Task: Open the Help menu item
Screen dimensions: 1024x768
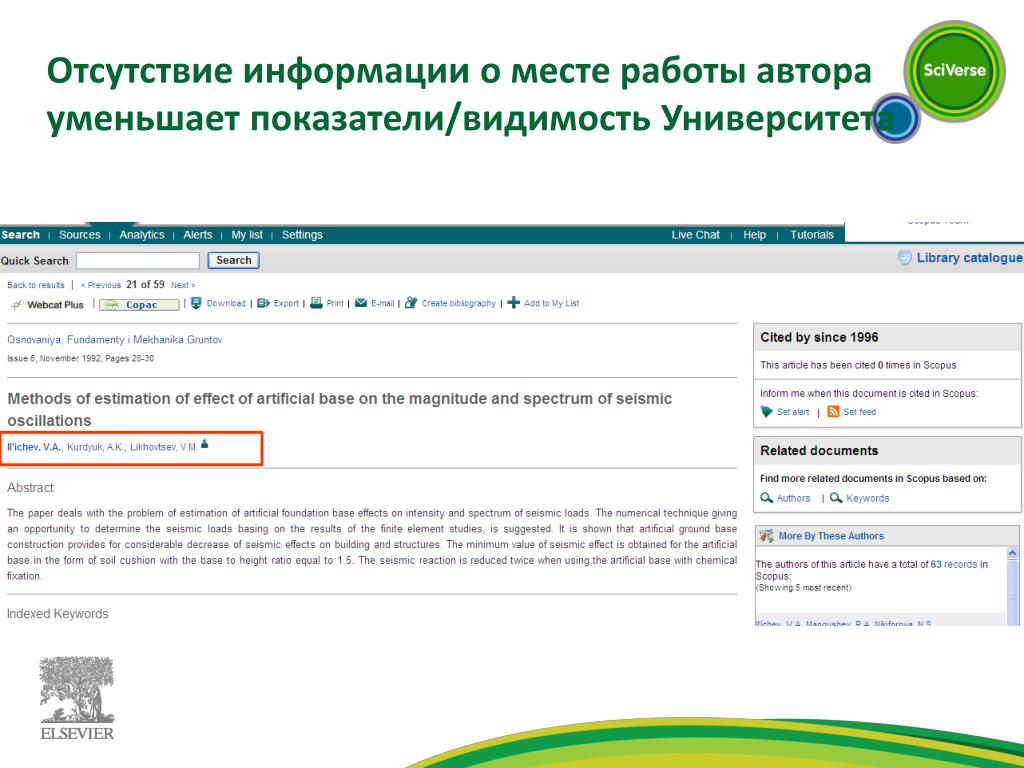Action: click(x=754, y=234)
